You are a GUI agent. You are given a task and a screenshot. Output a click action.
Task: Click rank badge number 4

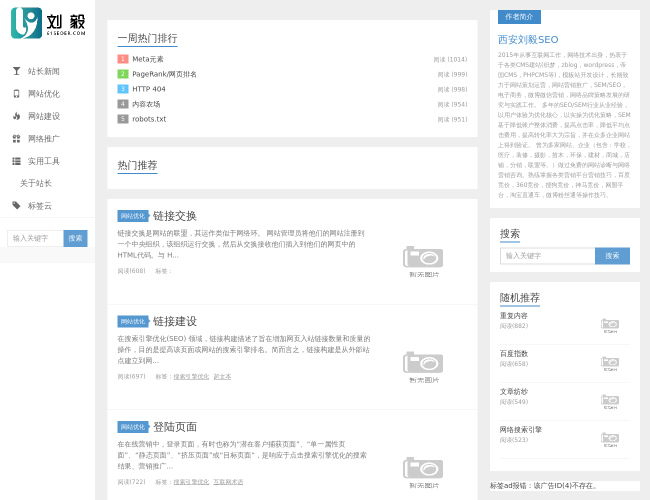(123, 104)
